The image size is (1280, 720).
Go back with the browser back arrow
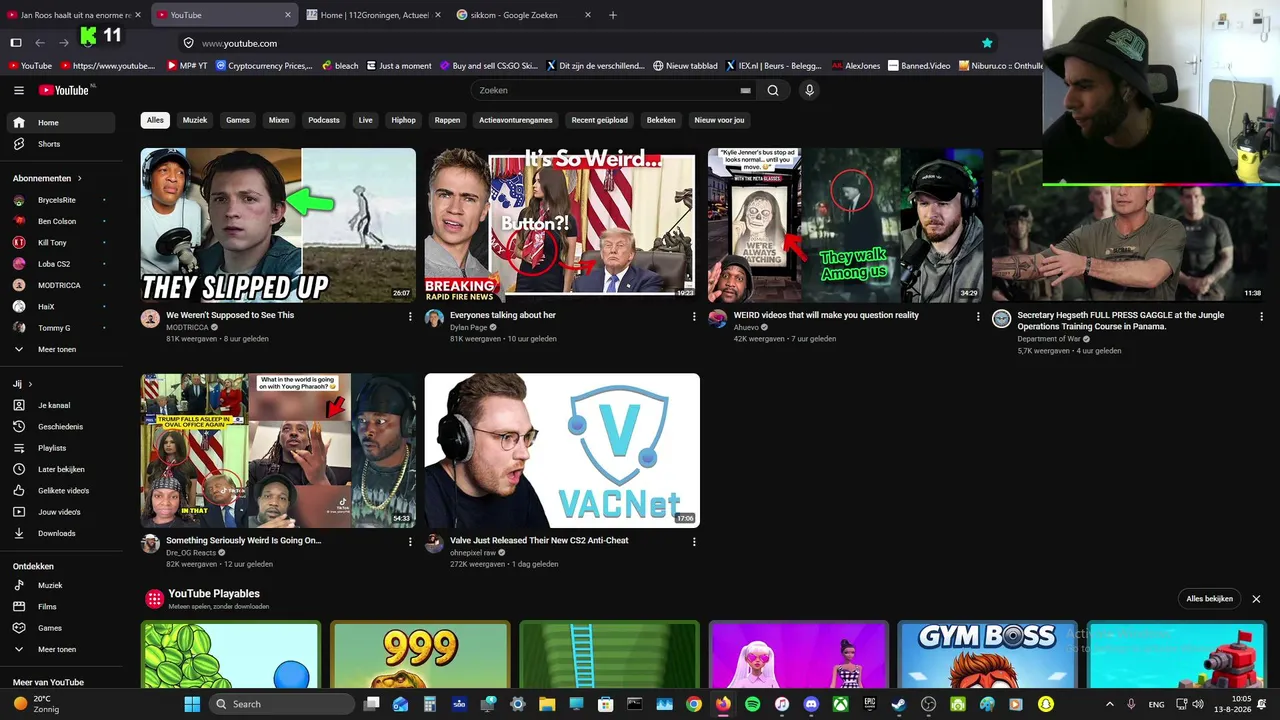tap(40, 43)
